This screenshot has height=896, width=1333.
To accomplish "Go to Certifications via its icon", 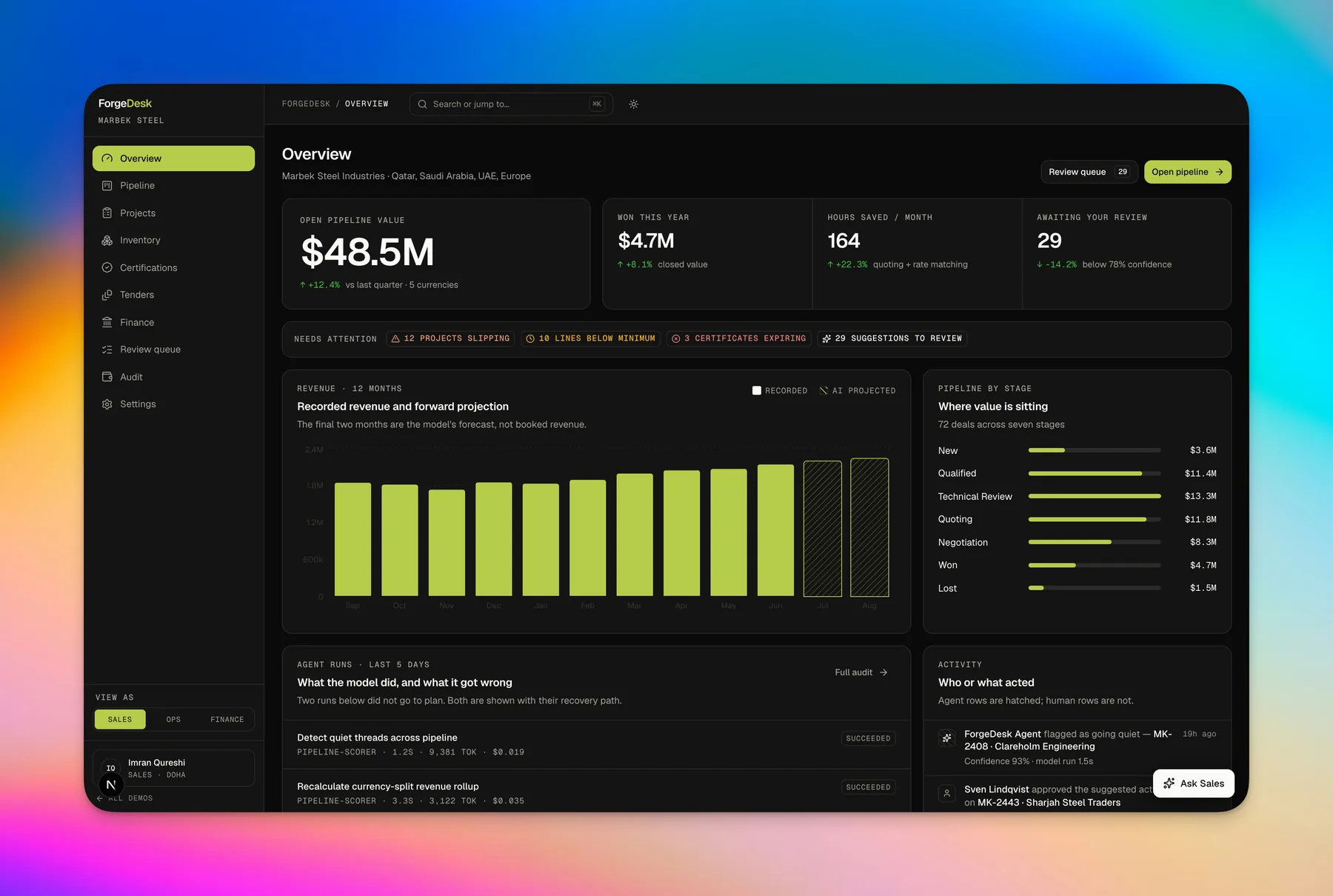I will [107, 268].
